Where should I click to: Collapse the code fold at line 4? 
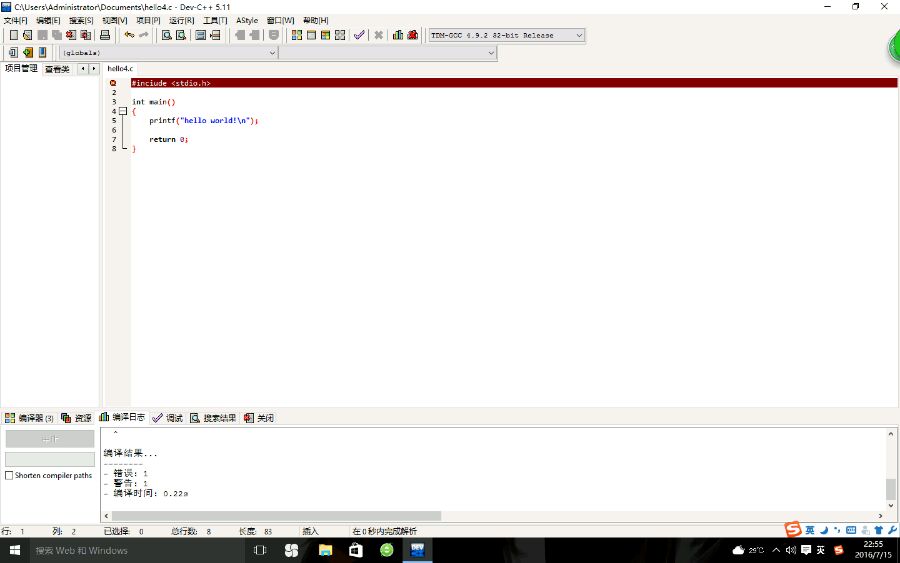point(123,111)
